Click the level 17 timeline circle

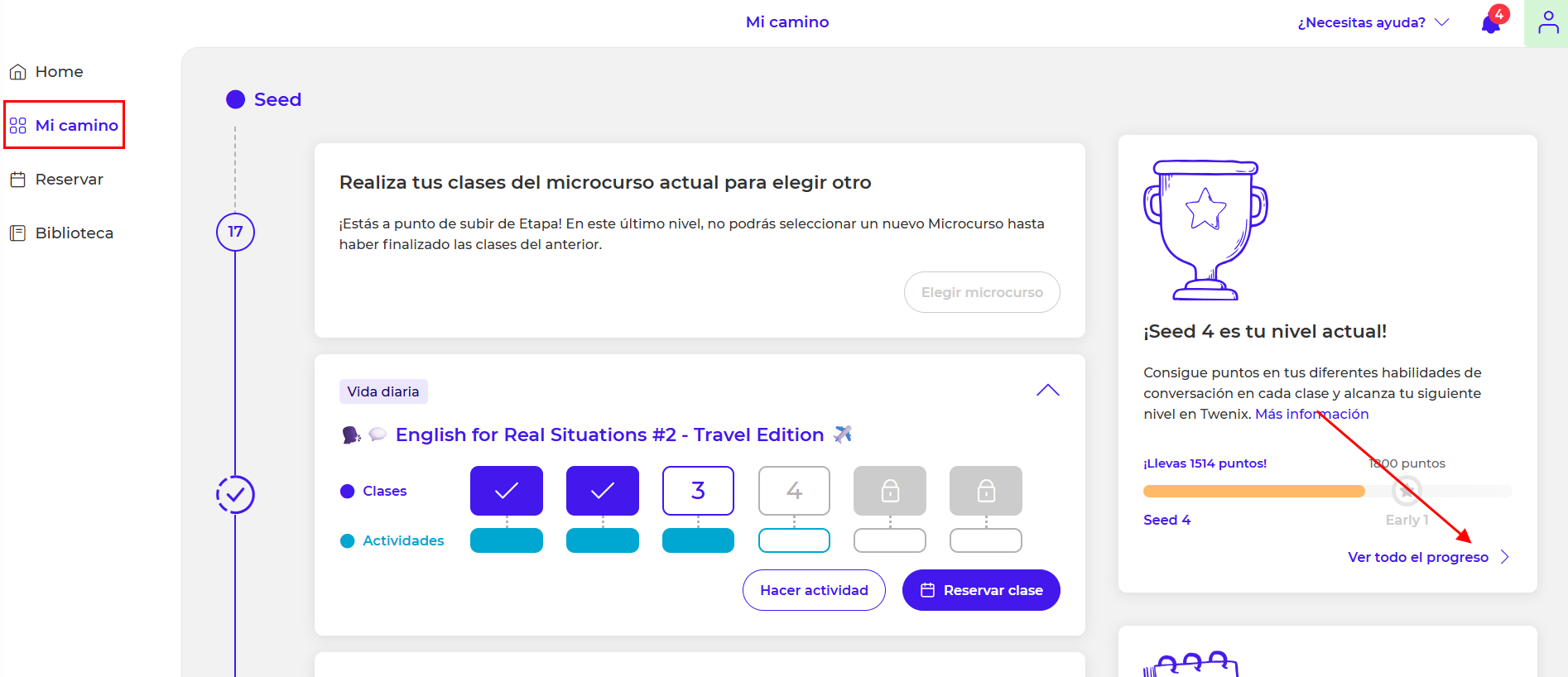(235, 232)
